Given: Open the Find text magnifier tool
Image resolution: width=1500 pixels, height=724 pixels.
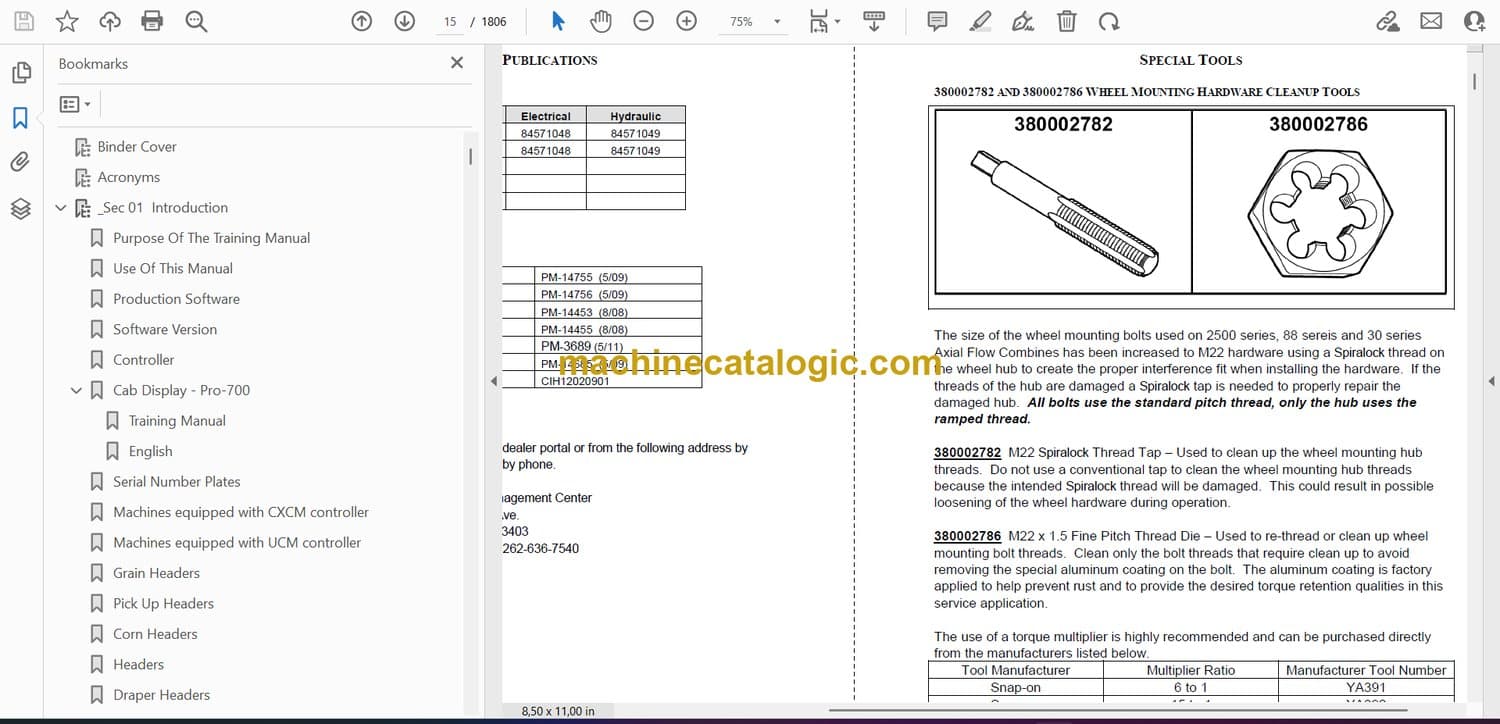Looking at the screenshot, I should click(x=196, y=21).
